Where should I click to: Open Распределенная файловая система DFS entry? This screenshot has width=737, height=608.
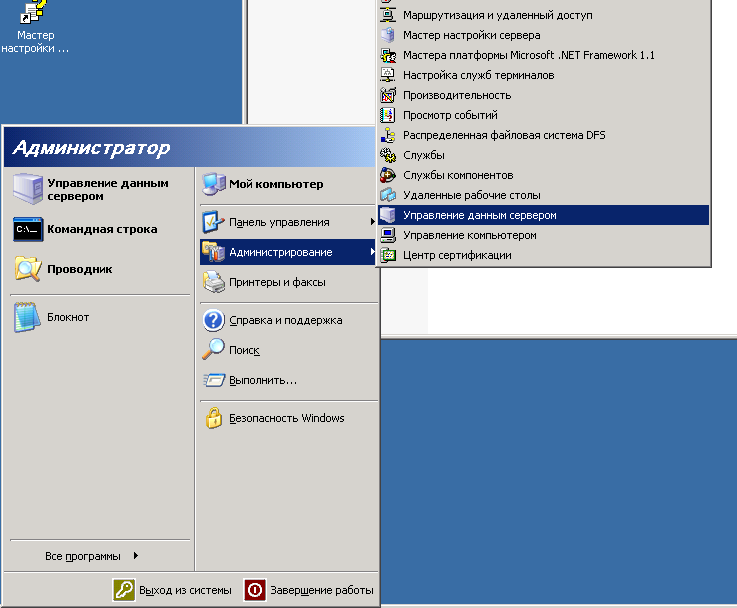click(544, 135)
